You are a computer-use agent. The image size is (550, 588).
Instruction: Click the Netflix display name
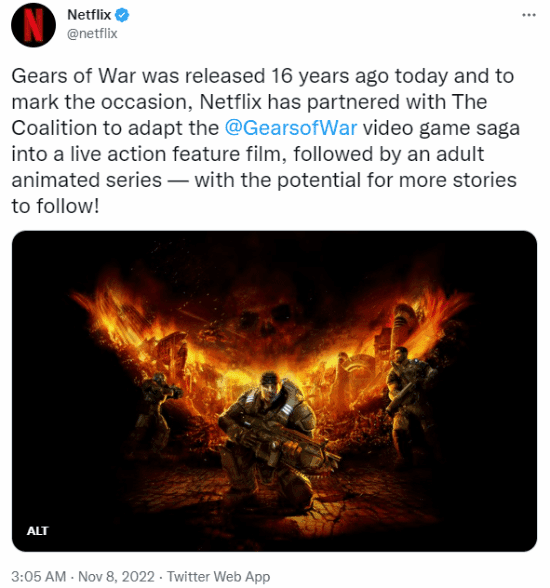(89, 15)
